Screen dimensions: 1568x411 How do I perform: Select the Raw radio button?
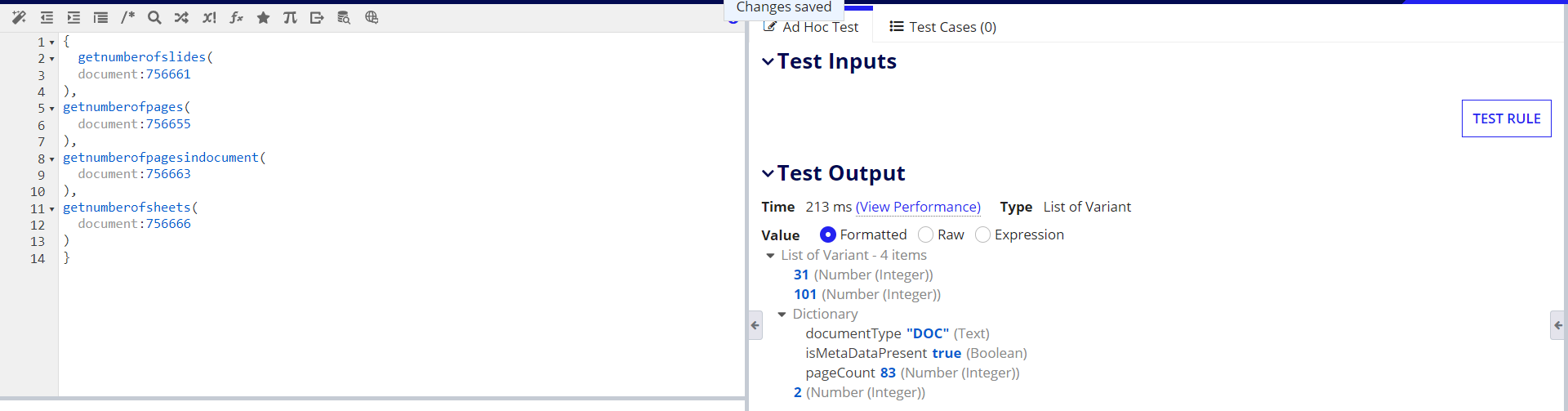tap(925, 235)
